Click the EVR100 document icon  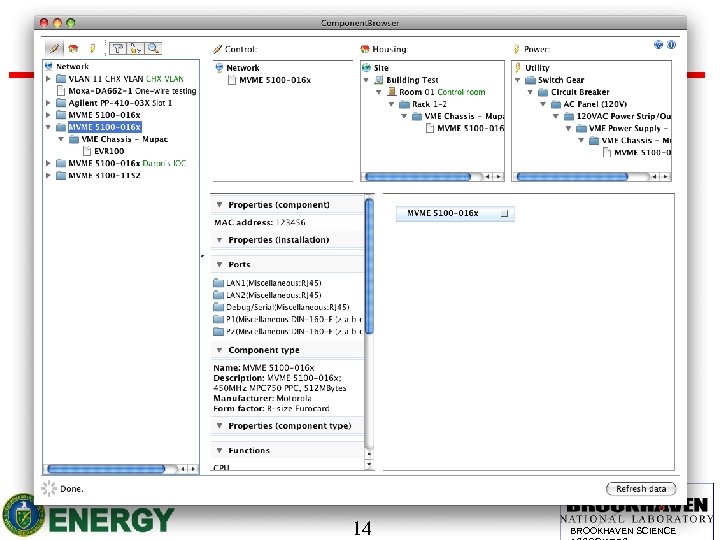(x=87, y=151)
